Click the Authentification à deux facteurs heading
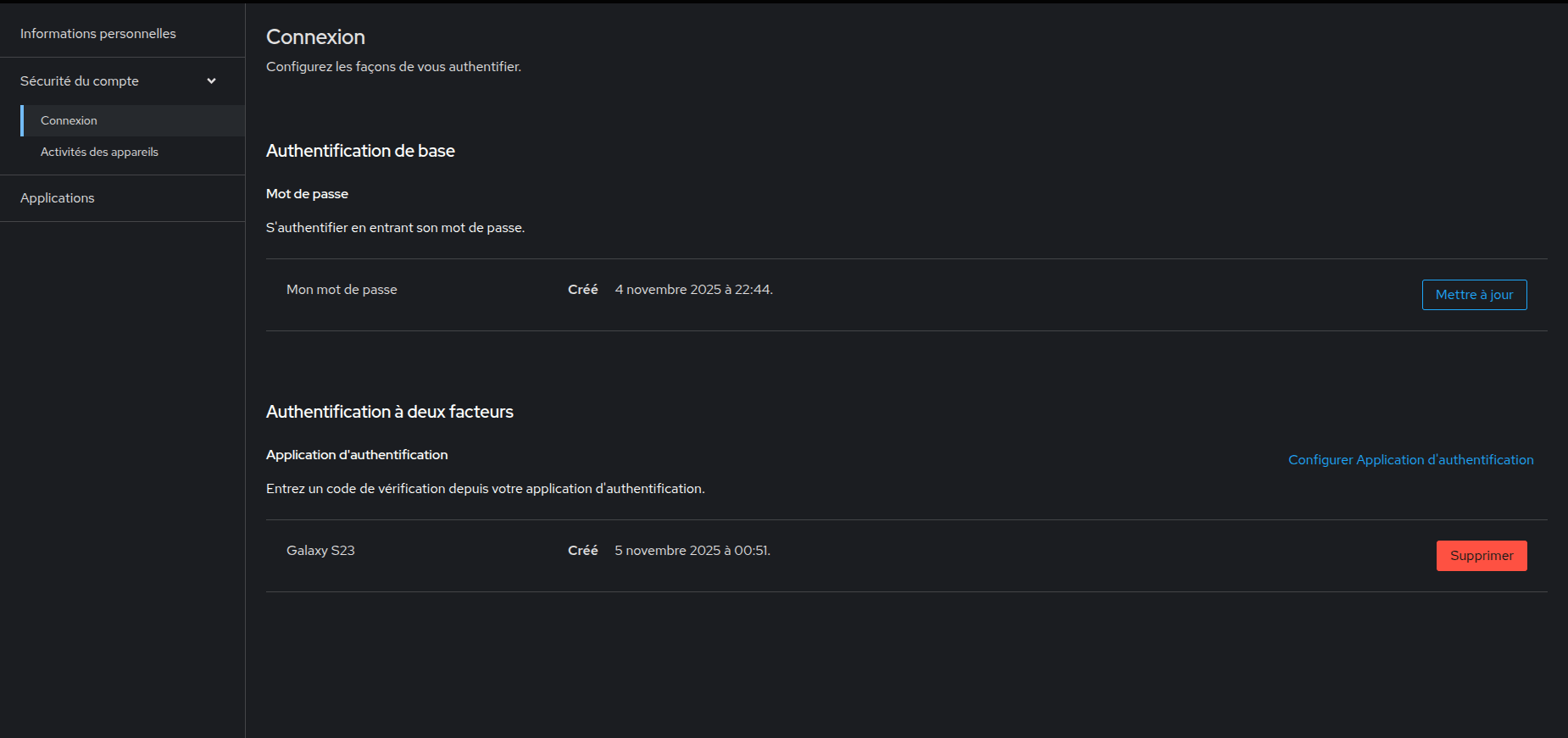The width and height of the screenshot is (1568, 738). coord(390,412)
